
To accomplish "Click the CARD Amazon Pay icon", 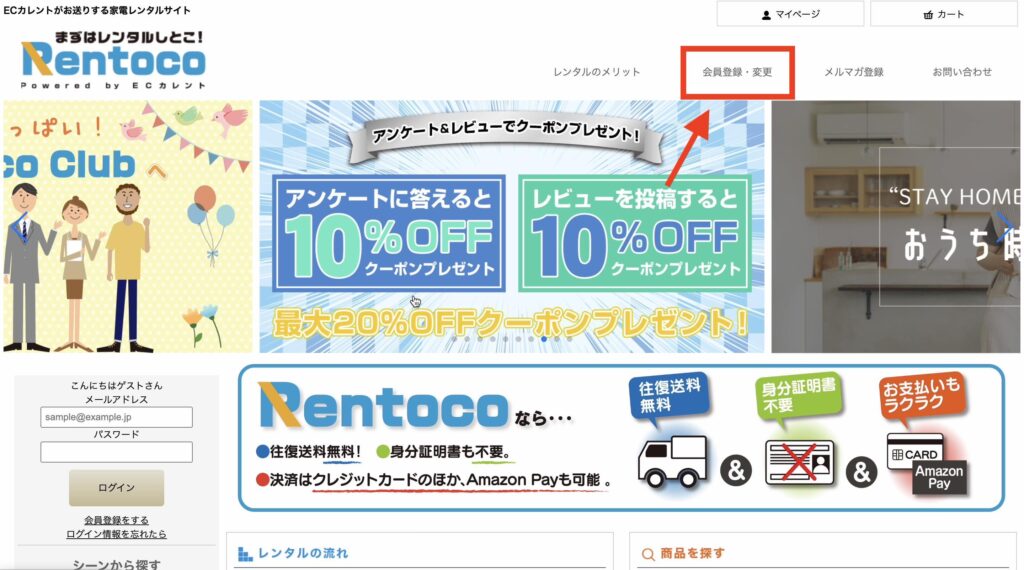I will pos(927,463).
